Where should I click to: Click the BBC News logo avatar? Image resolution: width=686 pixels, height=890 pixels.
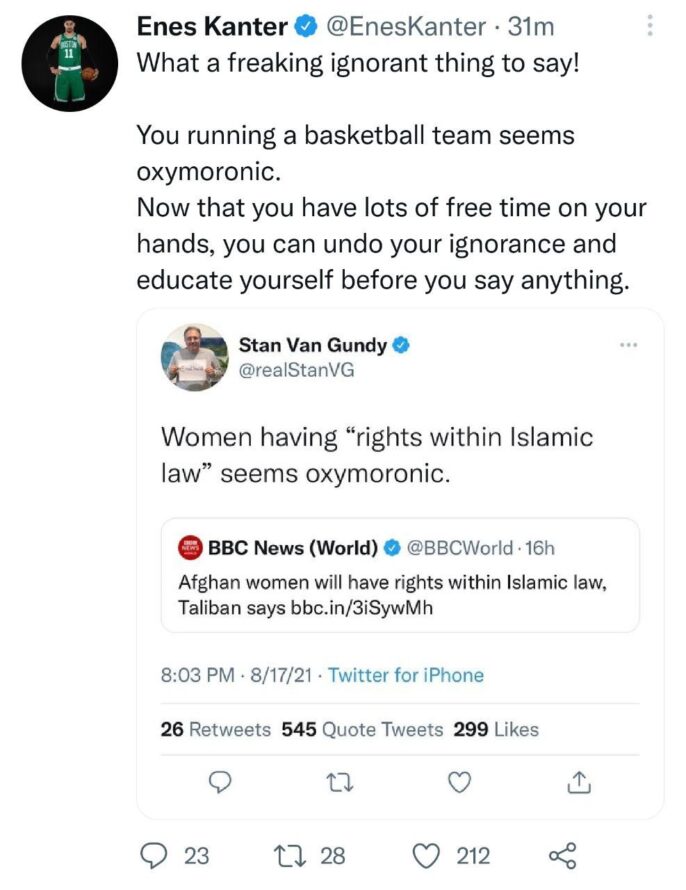click(x=189, y=547)
